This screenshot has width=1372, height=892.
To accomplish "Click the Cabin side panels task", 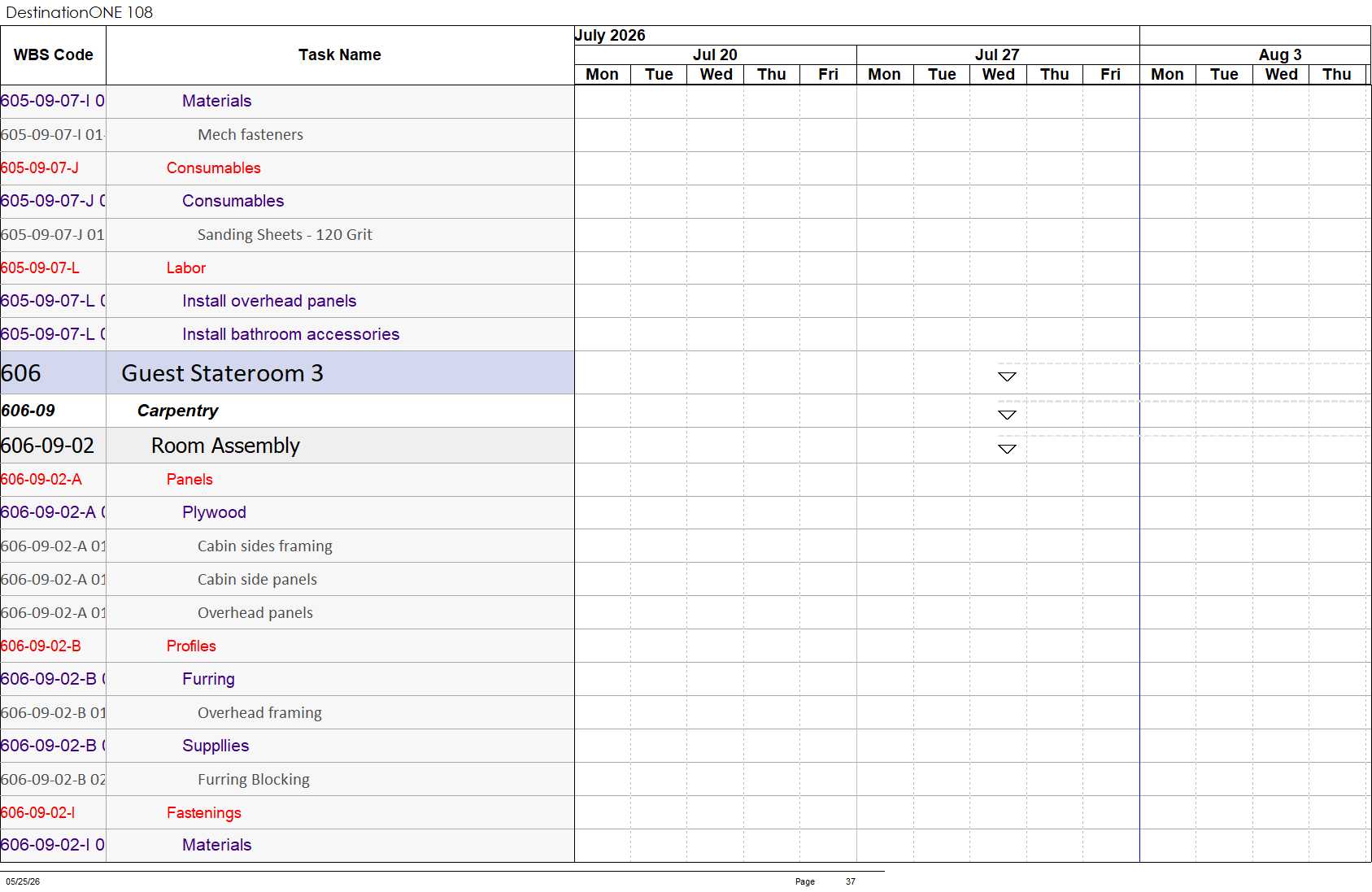I will coord(257,580).
